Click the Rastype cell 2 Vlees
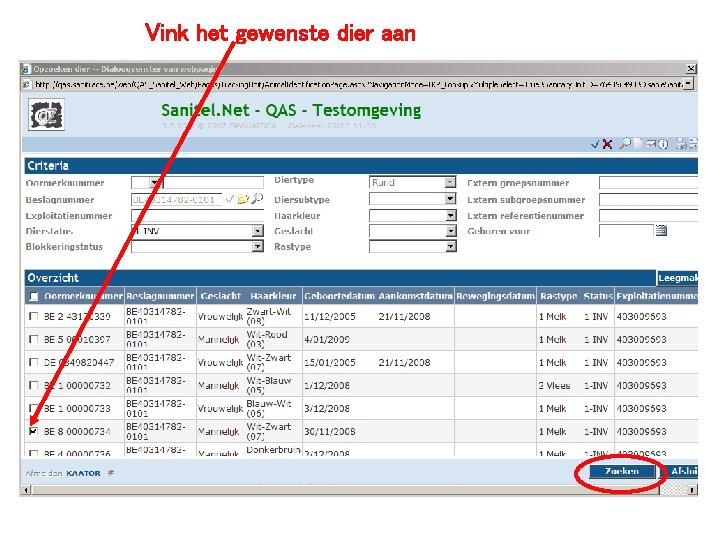 point(554,385)
